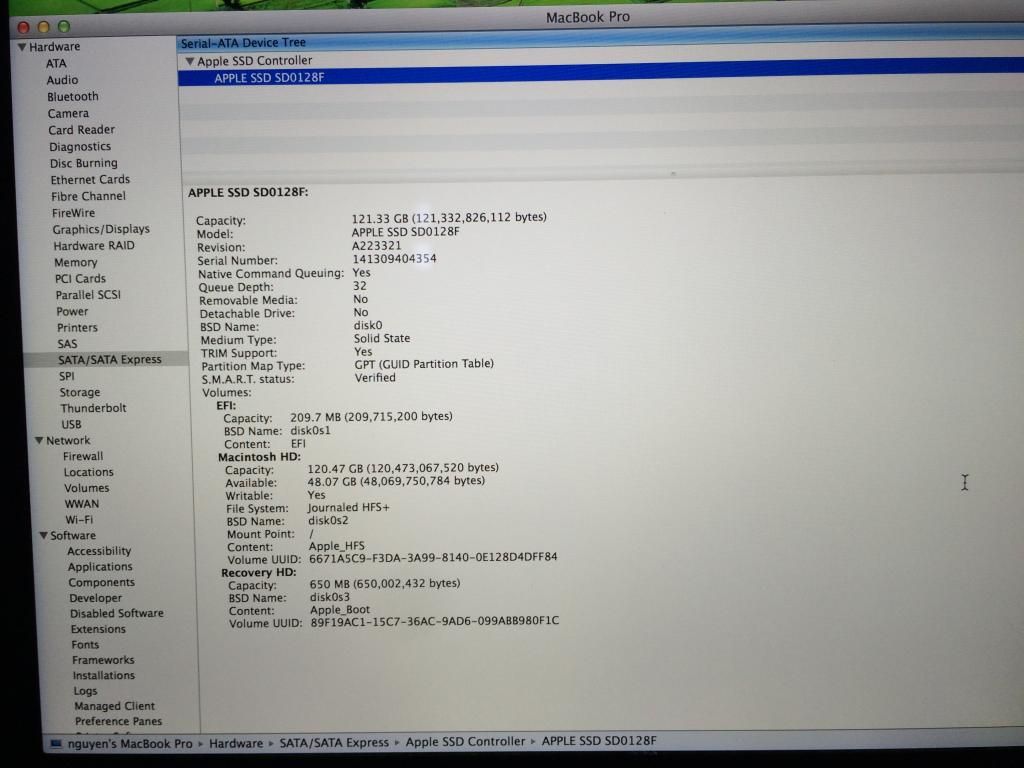Viewport: 1024px width, 768px height.
Task: Select Fonts under Software
Action: pos(84,644)
